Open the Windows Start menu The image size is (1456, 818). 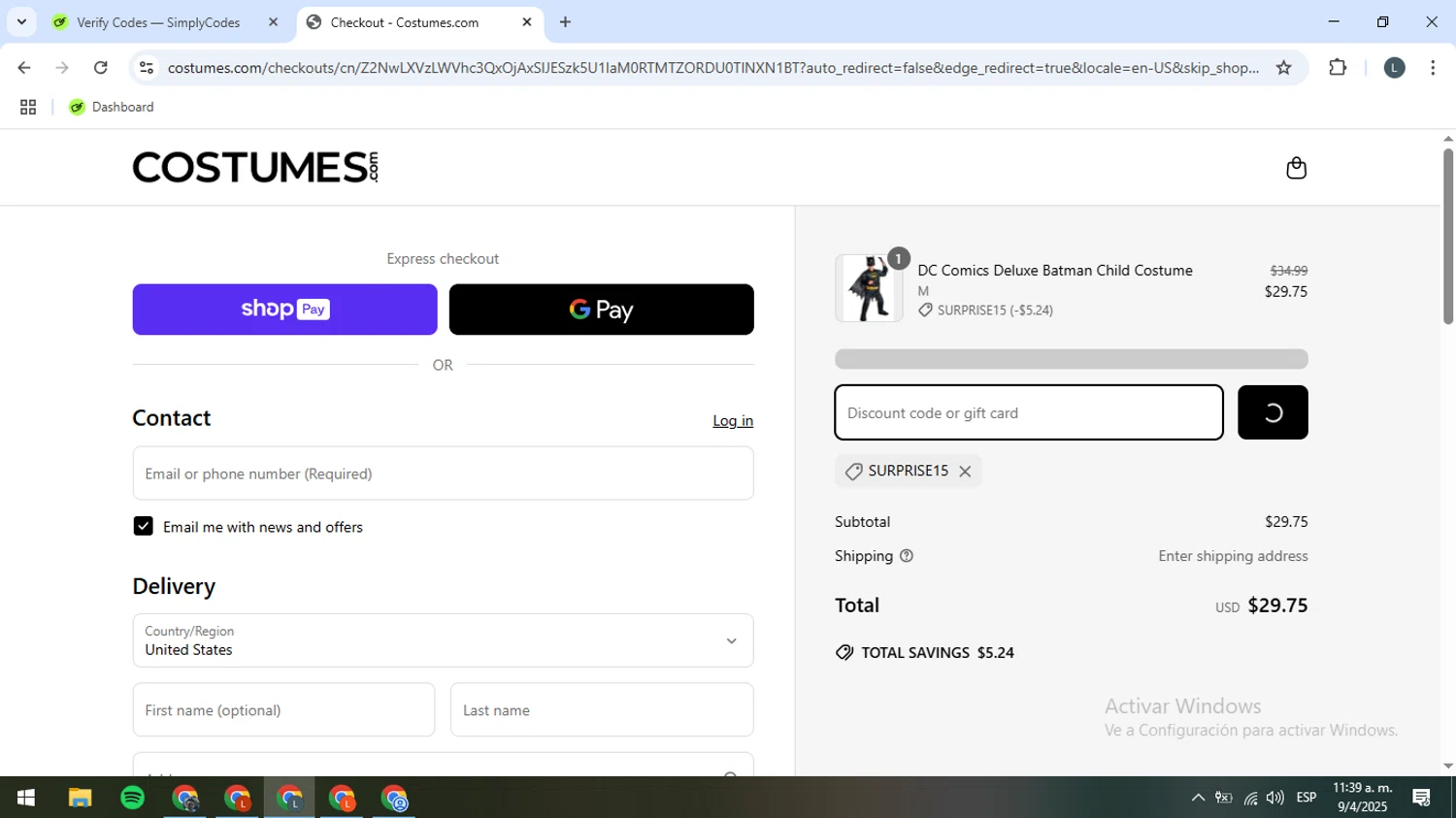pyautogui.click(x=26, y=798)
